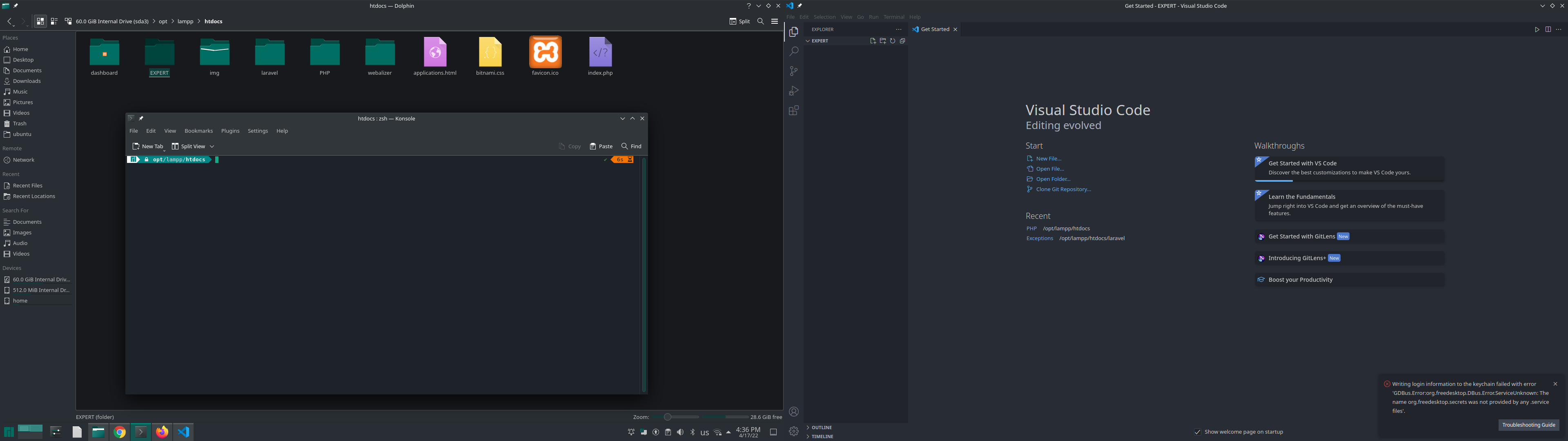The image size is (1568, 441).
Task: Open Source Control view in VS Code
Action: 794,71
